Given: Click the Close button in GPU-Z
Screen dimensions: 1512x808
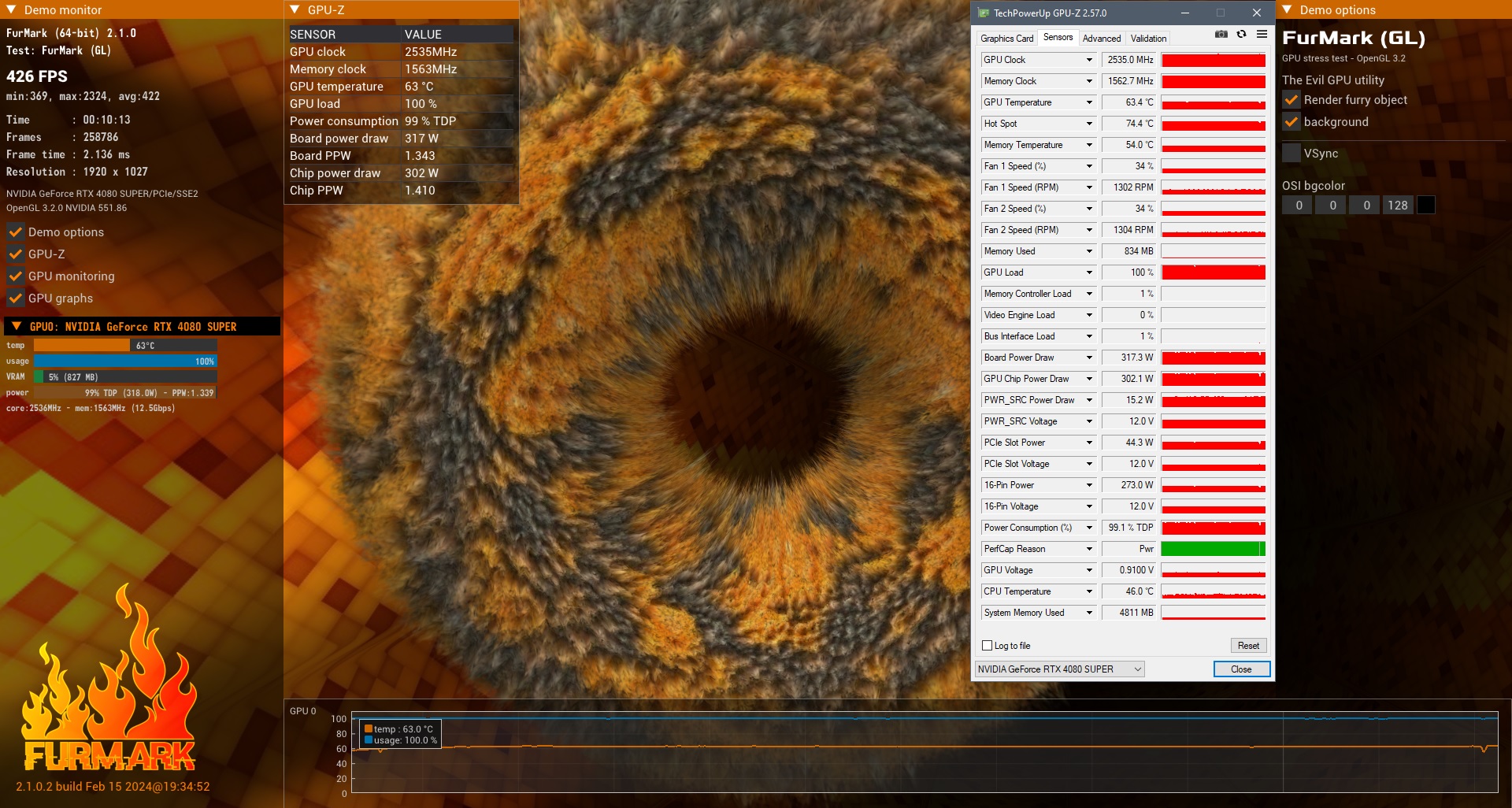Looking at the screenshot, I should point(1241,669).
